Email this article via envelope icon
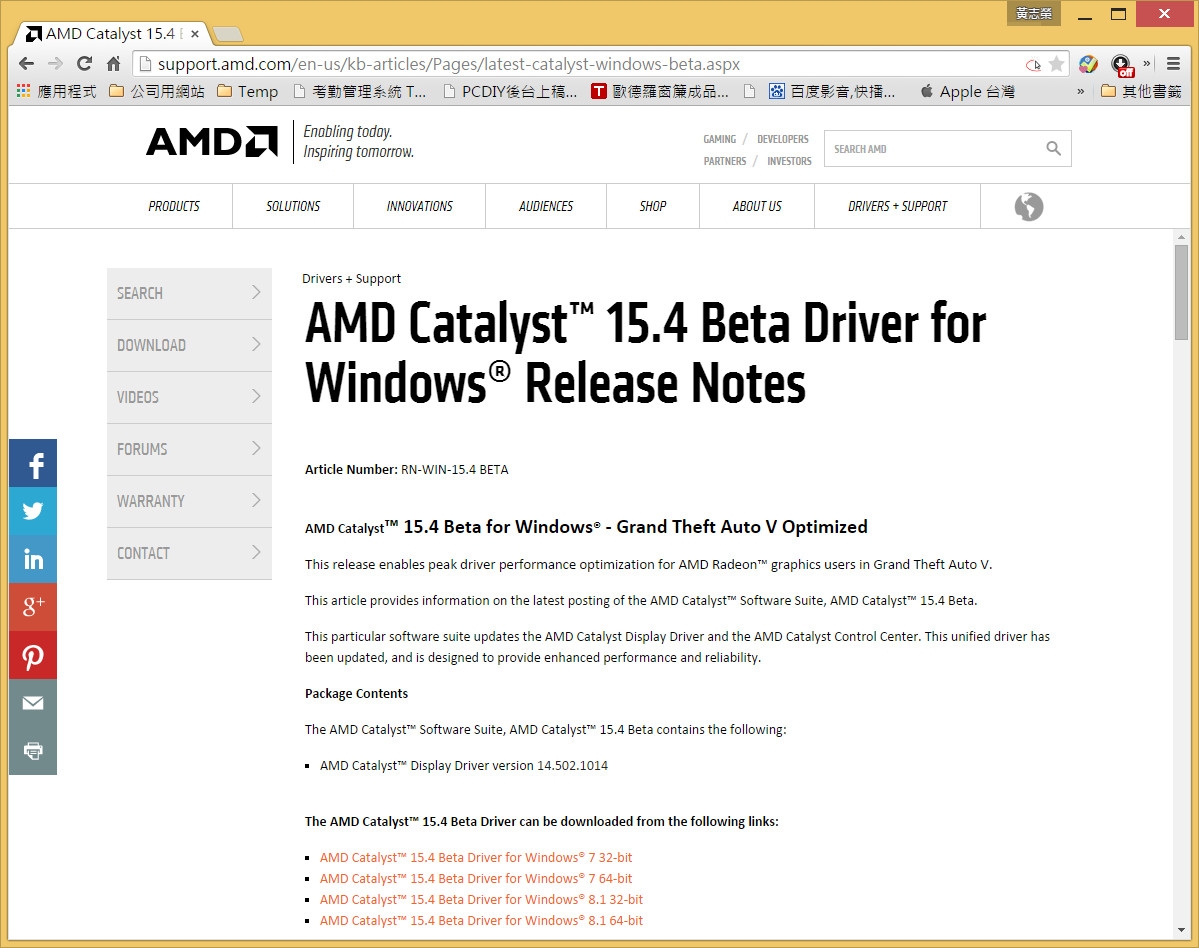This screenshot has height=948, width=1199. point(33,703)
